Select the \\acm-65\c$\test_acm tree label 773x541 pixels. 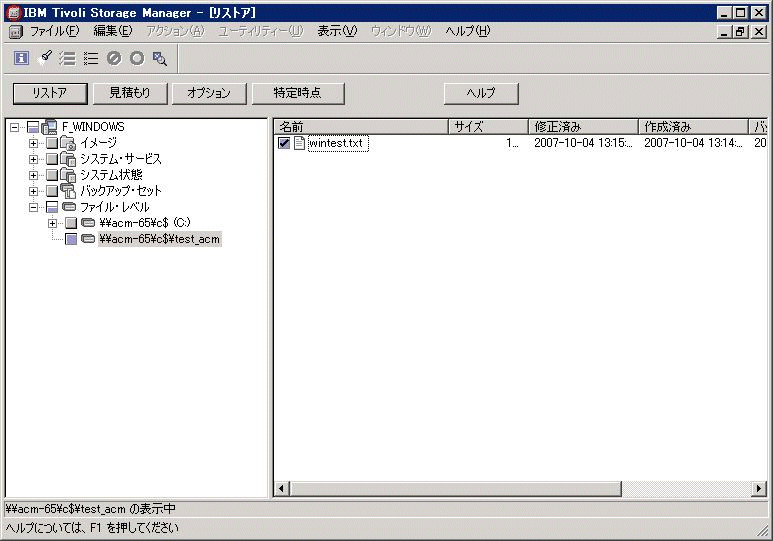tap(160, 239)
